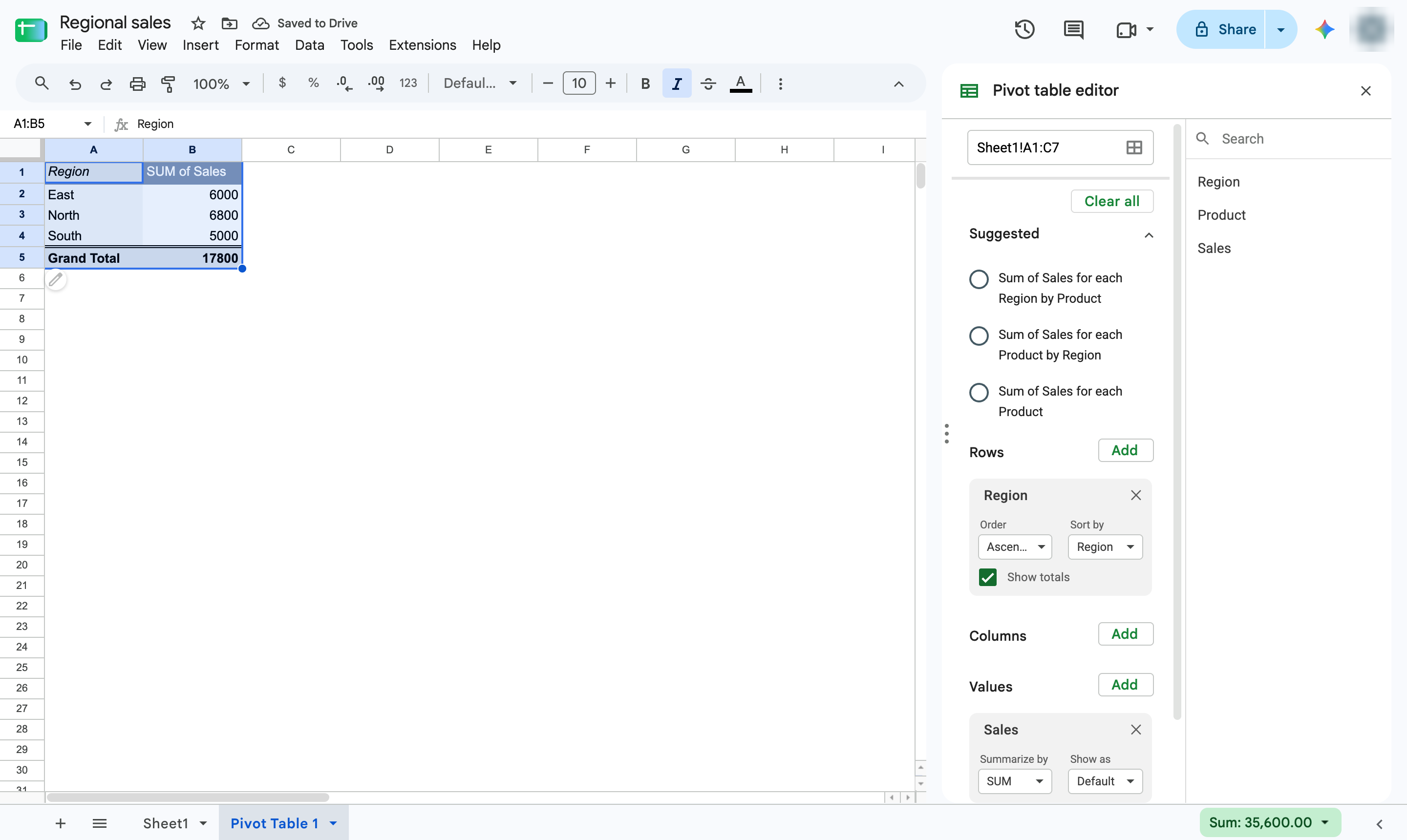Click select data range grid icon
The height and width of the screenshot is (840, 1407).
pyautogui.click(x=1134, y=148)
